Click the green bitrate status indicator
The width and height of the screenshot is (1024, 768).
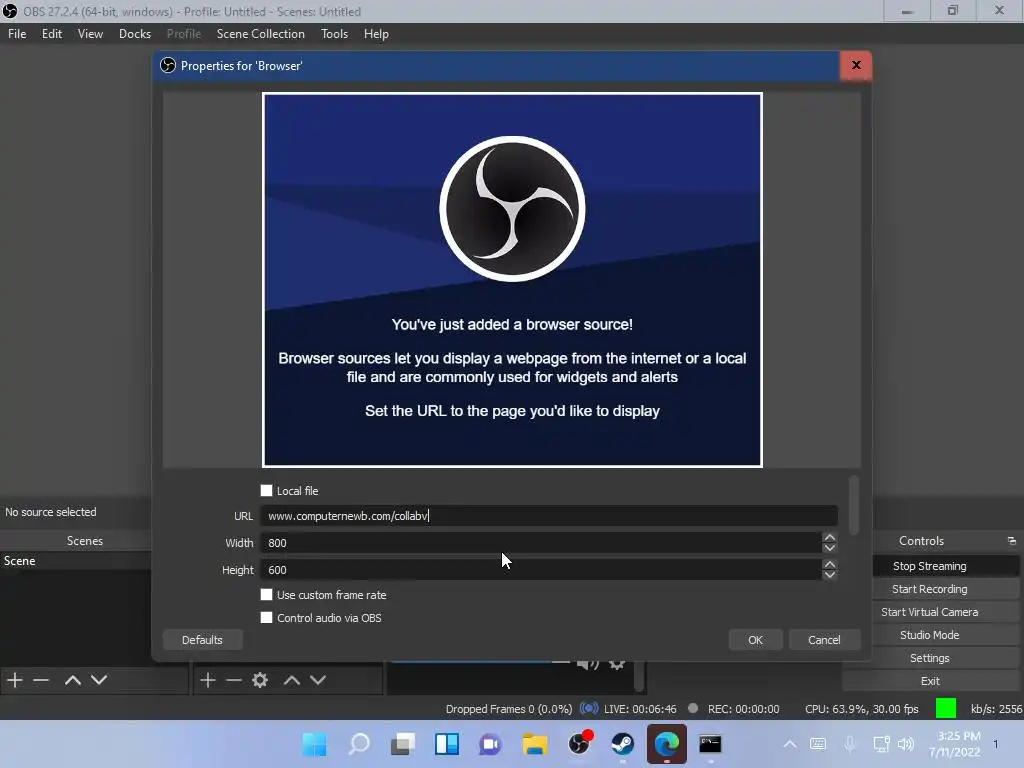[x=946, y=709]
